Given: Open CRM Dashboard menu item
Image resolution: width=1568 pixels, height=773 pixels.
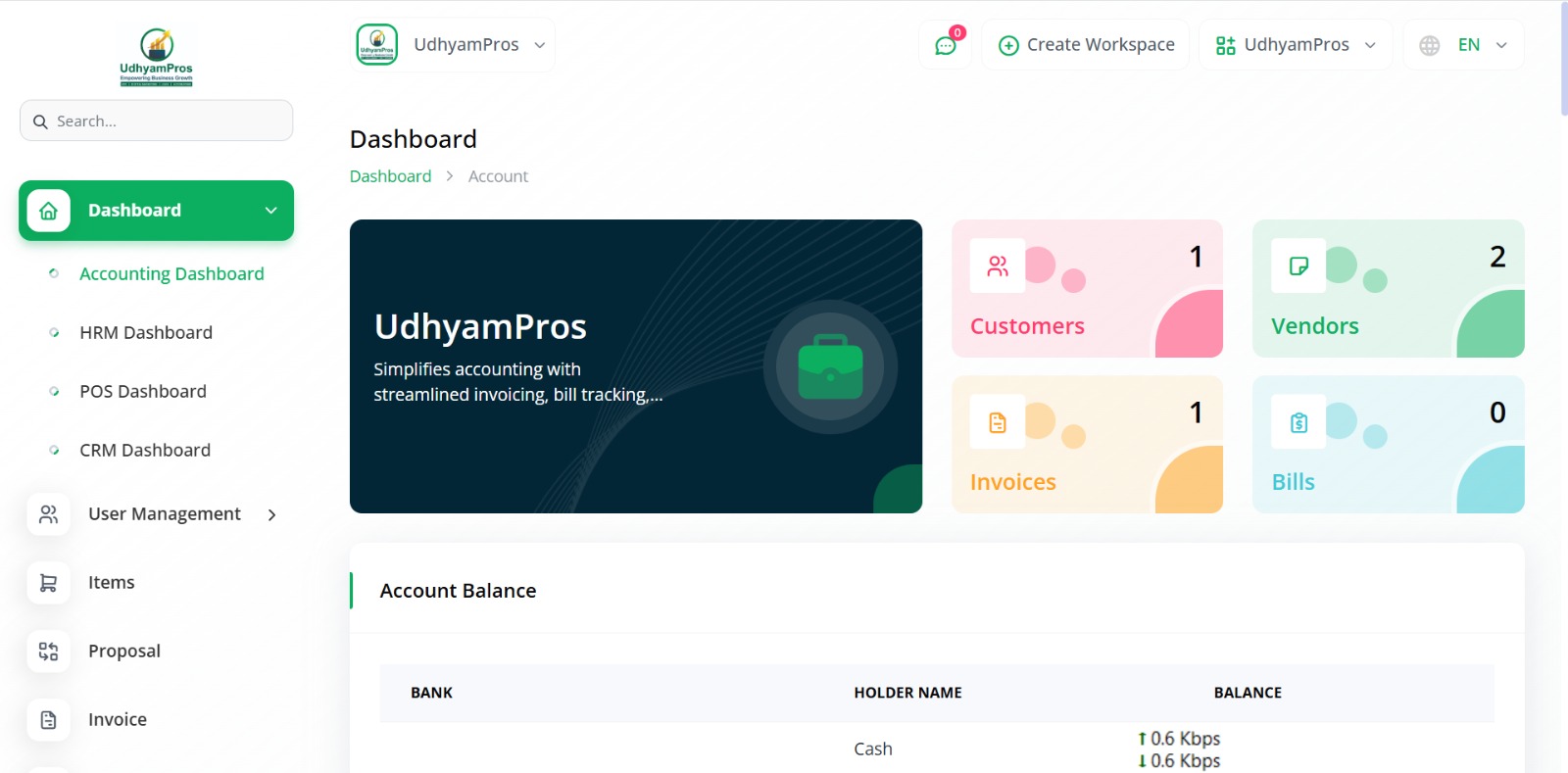Looking at the screenshot, I should tap(145, 451).
